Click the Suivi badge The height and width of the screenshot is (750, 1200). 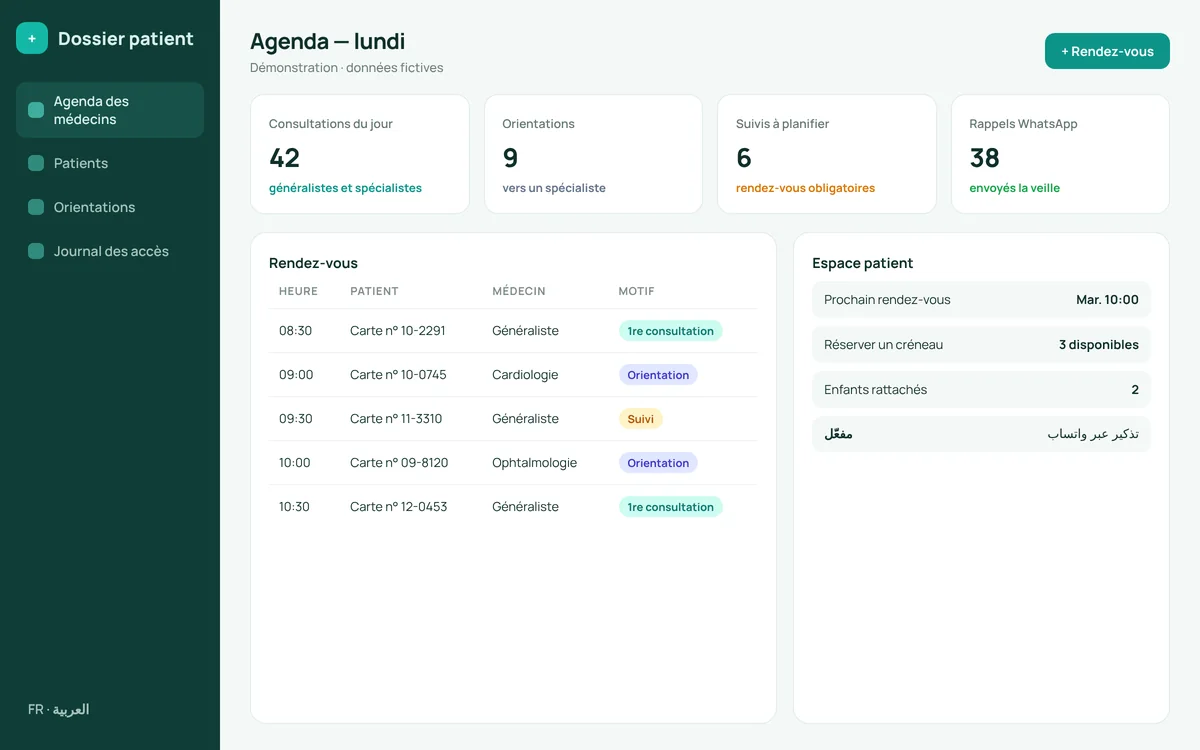[x=641, y=419]
